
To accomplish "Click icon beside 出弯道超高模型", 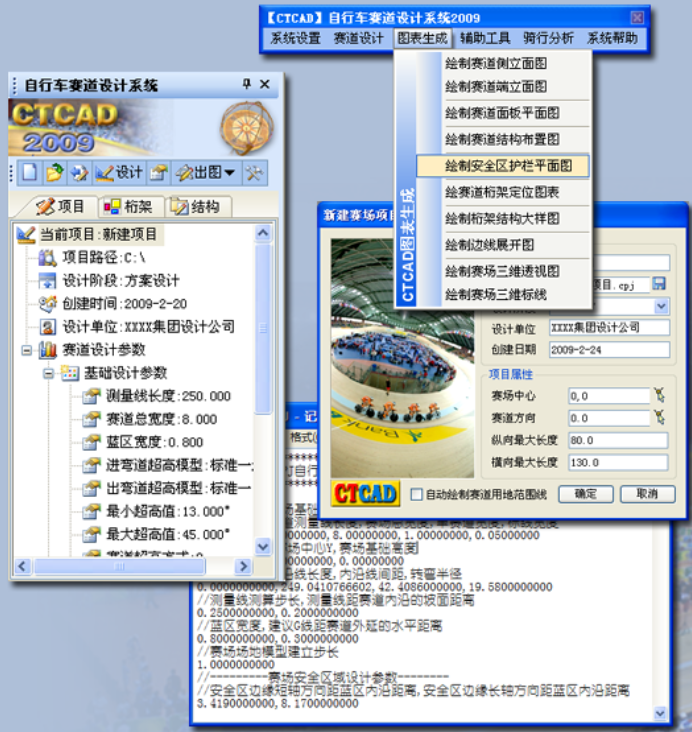I will coord(92,488).
